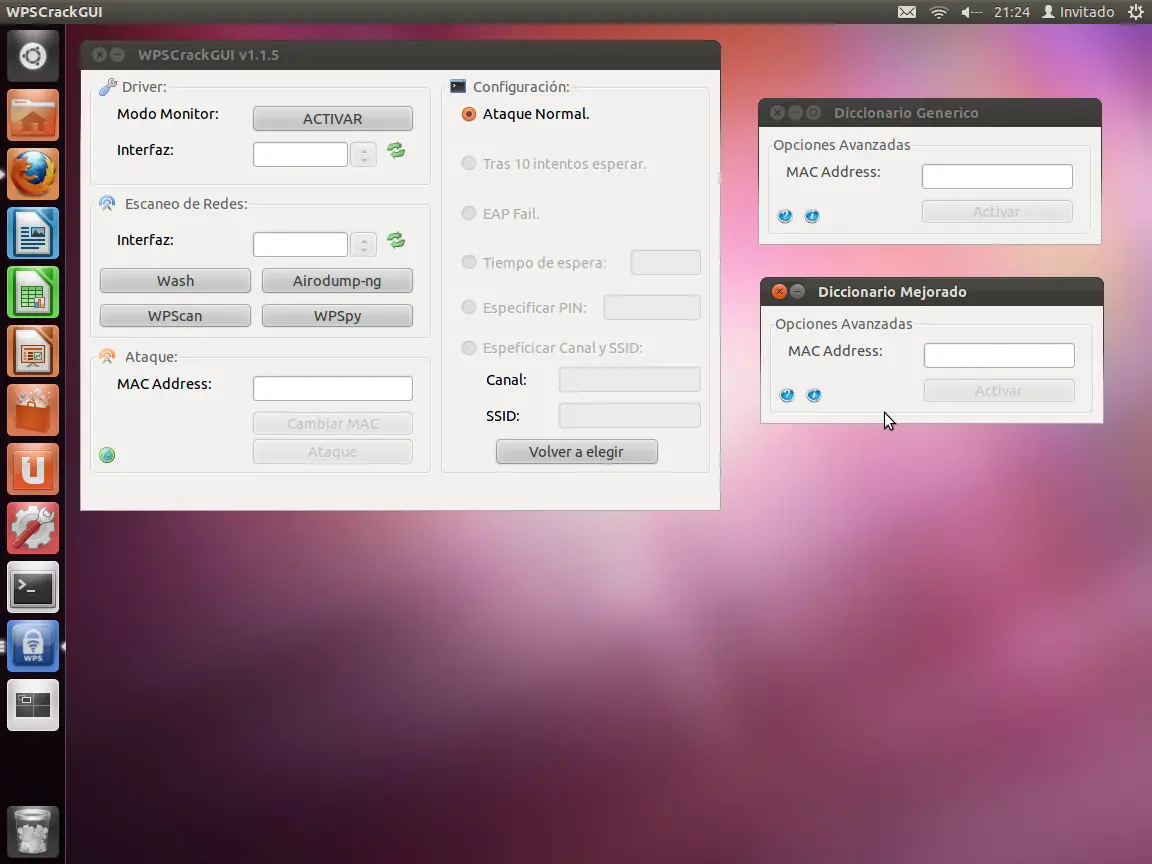Click green globe icon in Ataque section
Screen dimensions: 1152x864
point(107,456)
